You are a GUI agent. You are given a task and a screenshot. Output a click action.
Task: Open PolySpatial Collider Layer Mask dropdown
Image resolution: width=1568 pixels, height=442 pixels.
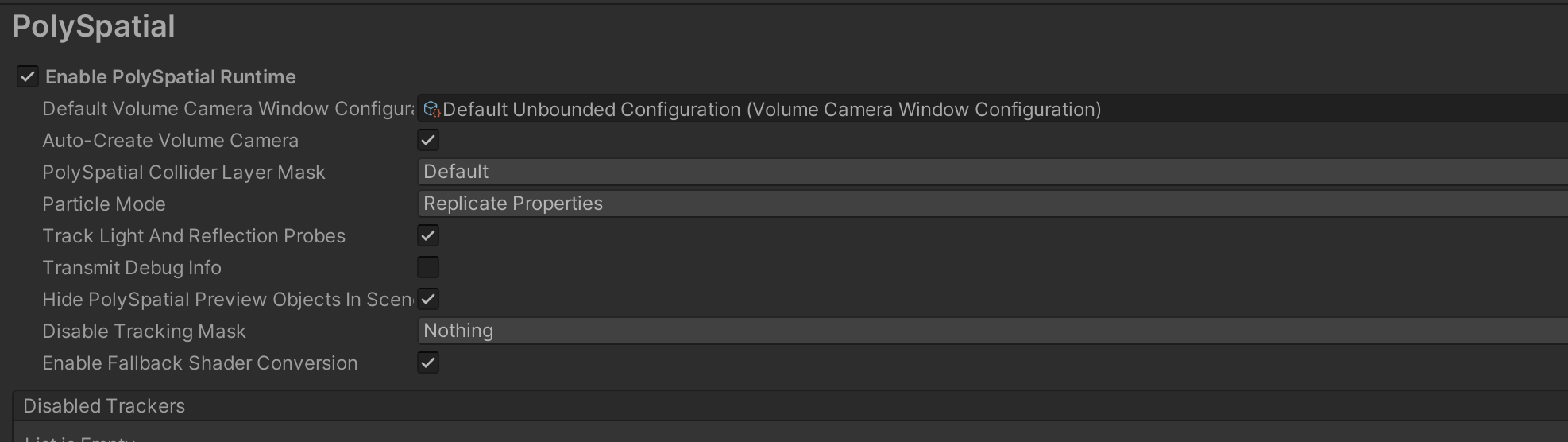[991, 172]
